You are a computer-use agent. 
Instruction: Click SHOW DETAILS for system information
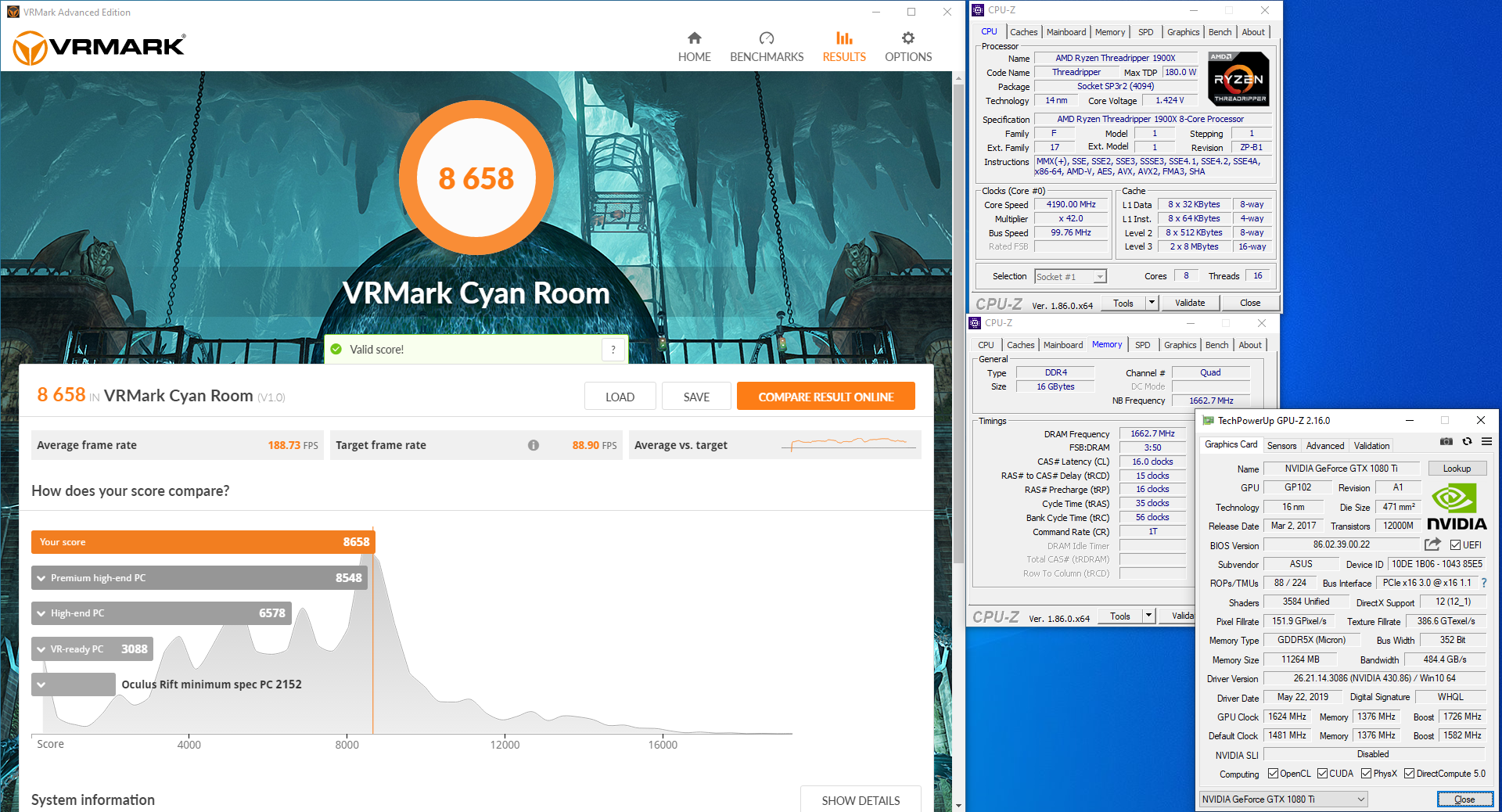coord(861,799)
